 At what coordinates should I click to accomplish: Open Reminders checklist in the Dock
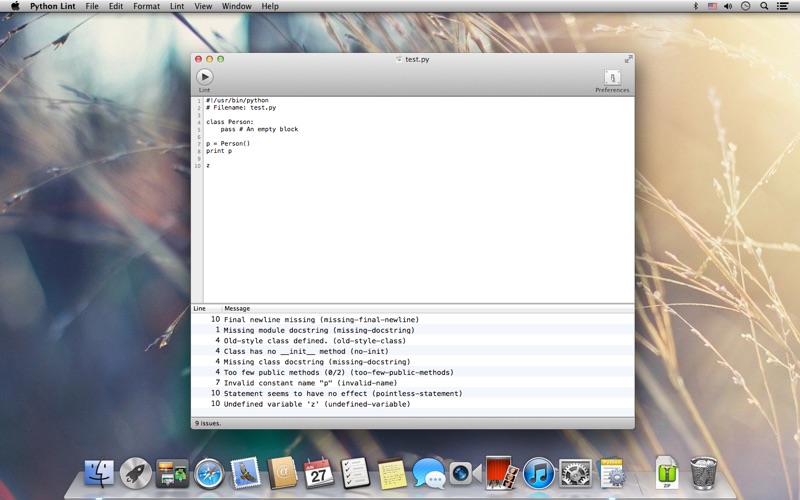356,473
